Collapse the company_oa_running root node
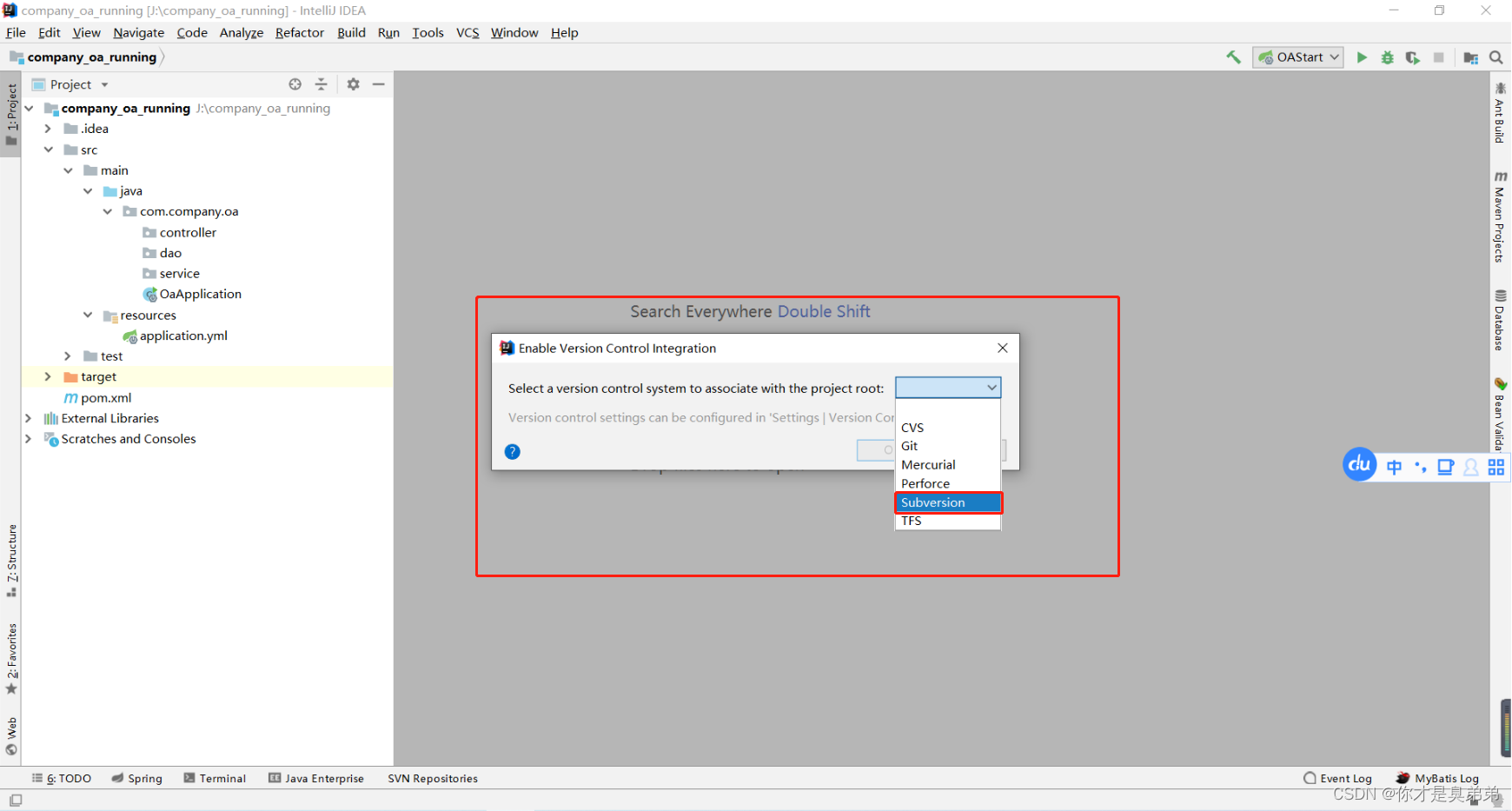The image size is (1512, 811). point(29,108)
